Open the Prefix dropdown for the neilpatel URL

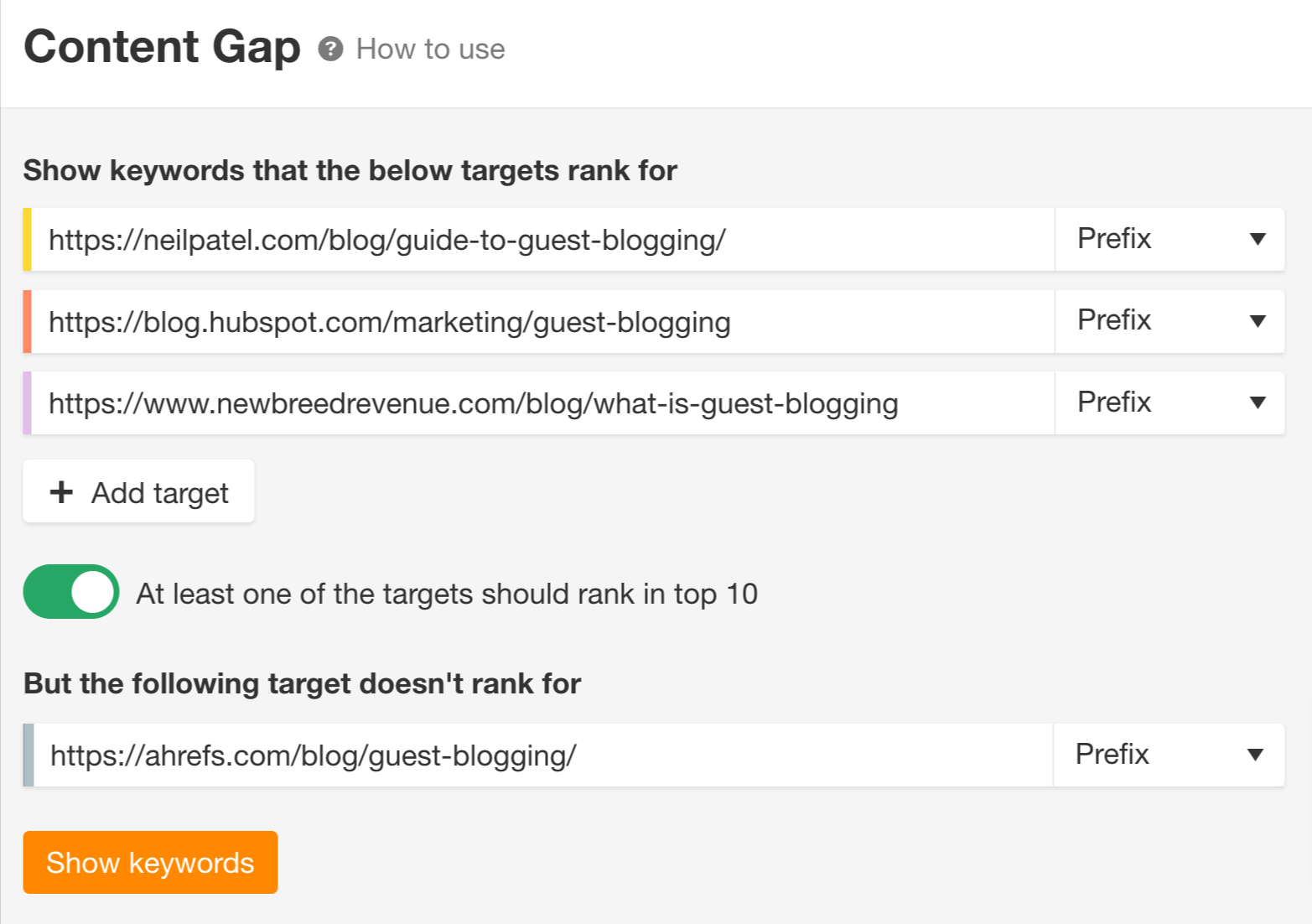tap(1169, 239)
